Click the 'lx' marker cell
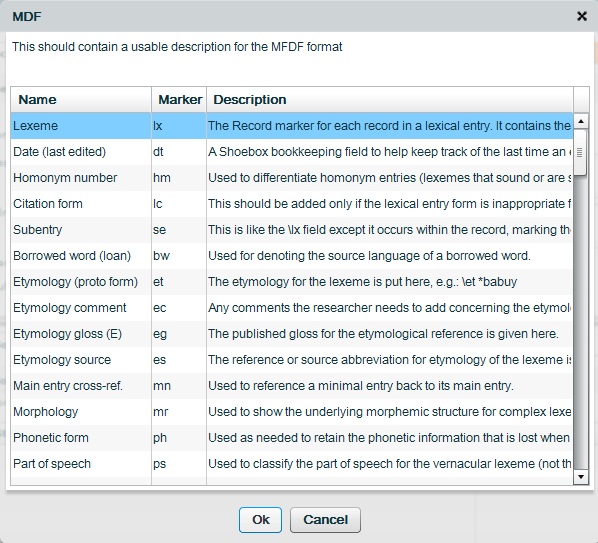Screen dimensions: 598x543 pyautogui.click(x=179, y=126)
